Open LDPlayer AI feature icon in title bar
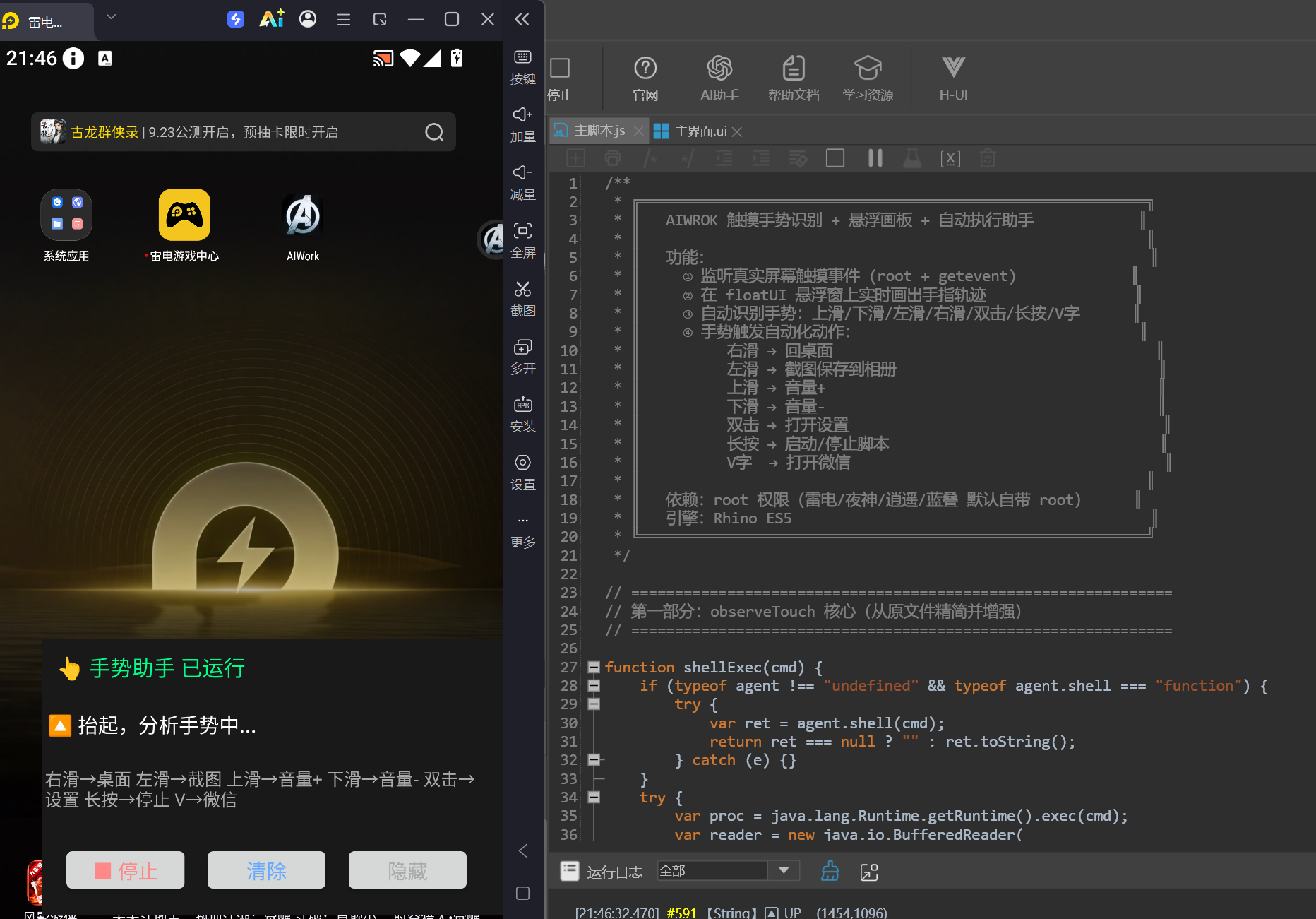 point(272,19)
